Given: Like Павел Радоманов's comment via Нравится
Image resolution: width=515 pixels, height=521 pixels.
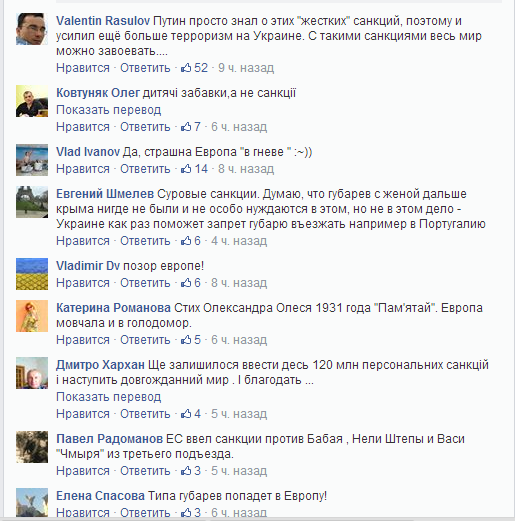Looking at the screenshot, I should 83,471.
